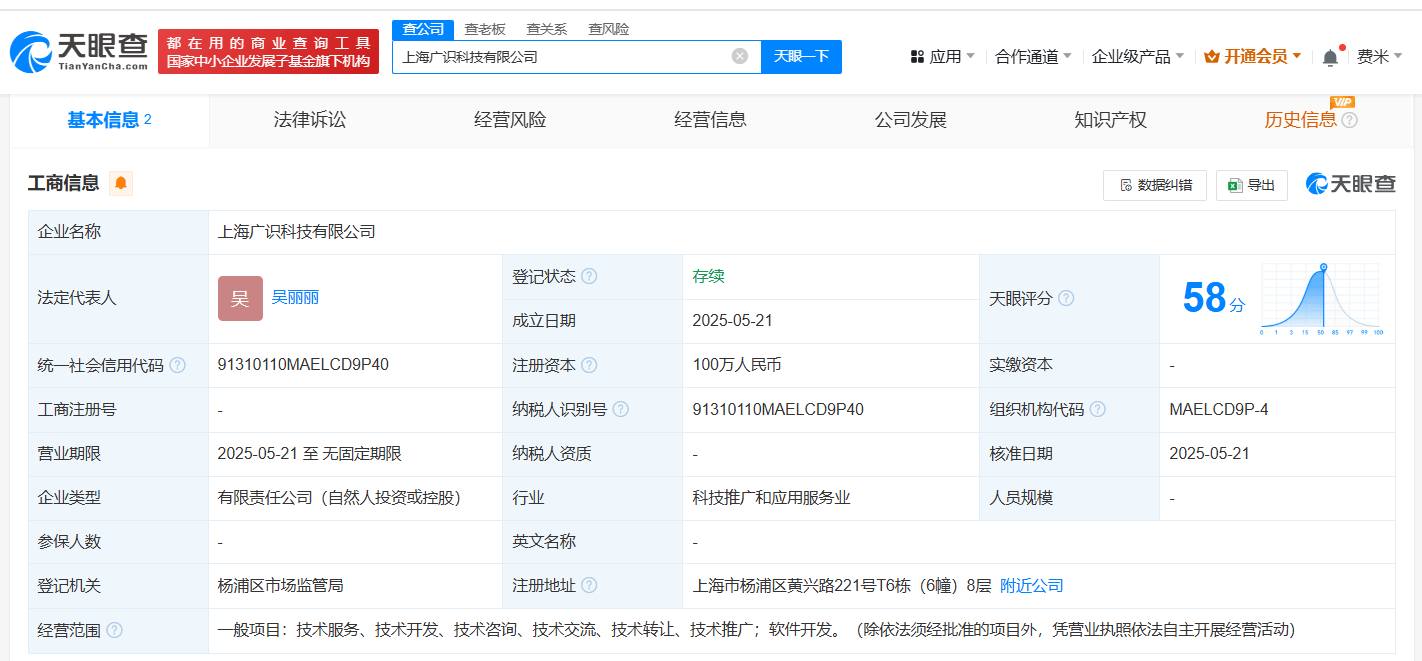The height and width of the screenshot is (661, 1422).
Task: Expand the 企业级产品 menu
Action: [x=1137, y=57]
